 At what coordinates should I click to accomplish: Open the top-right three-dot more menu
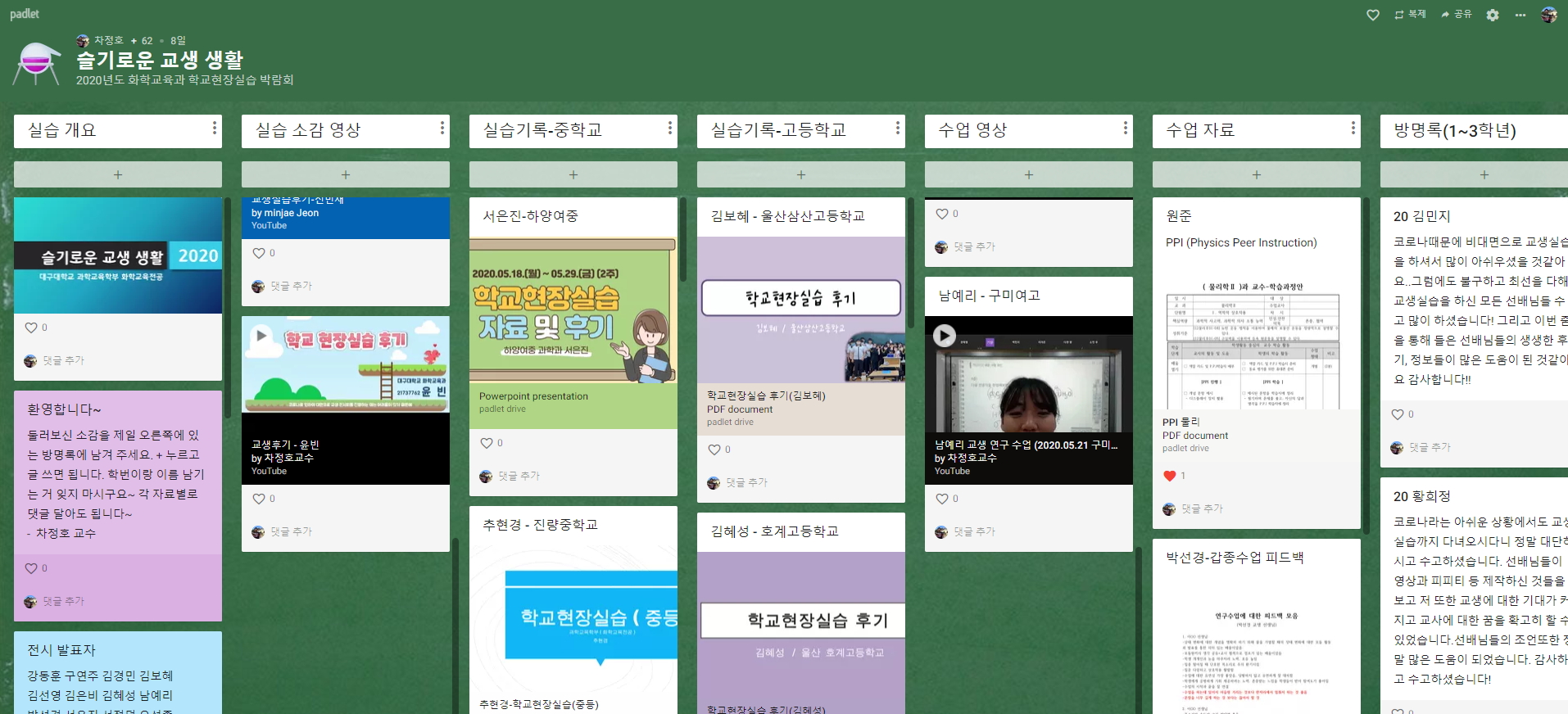tap(1520, 15)
